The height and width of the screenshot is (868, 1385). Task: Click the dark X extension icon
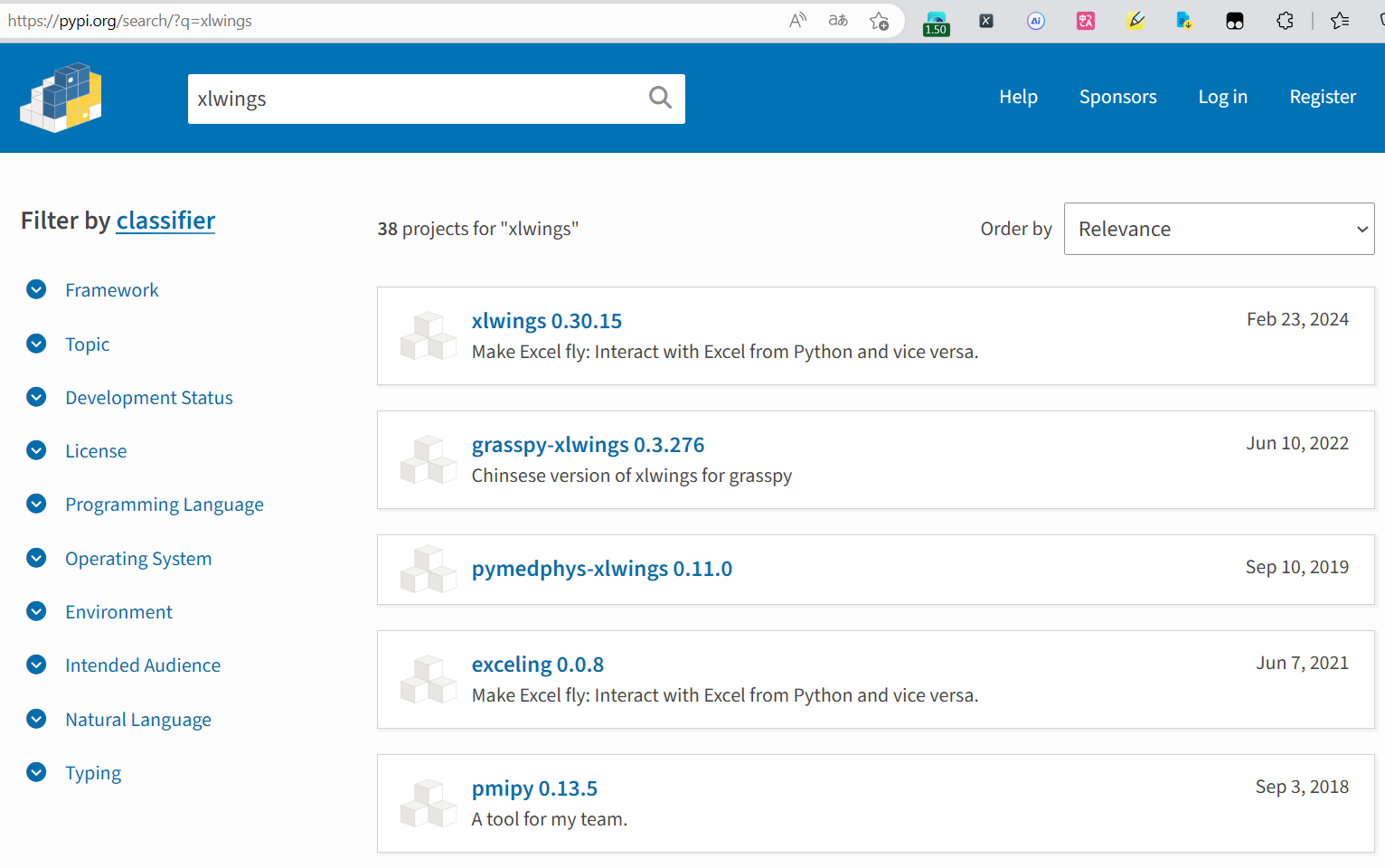click(x=986, y=21)
